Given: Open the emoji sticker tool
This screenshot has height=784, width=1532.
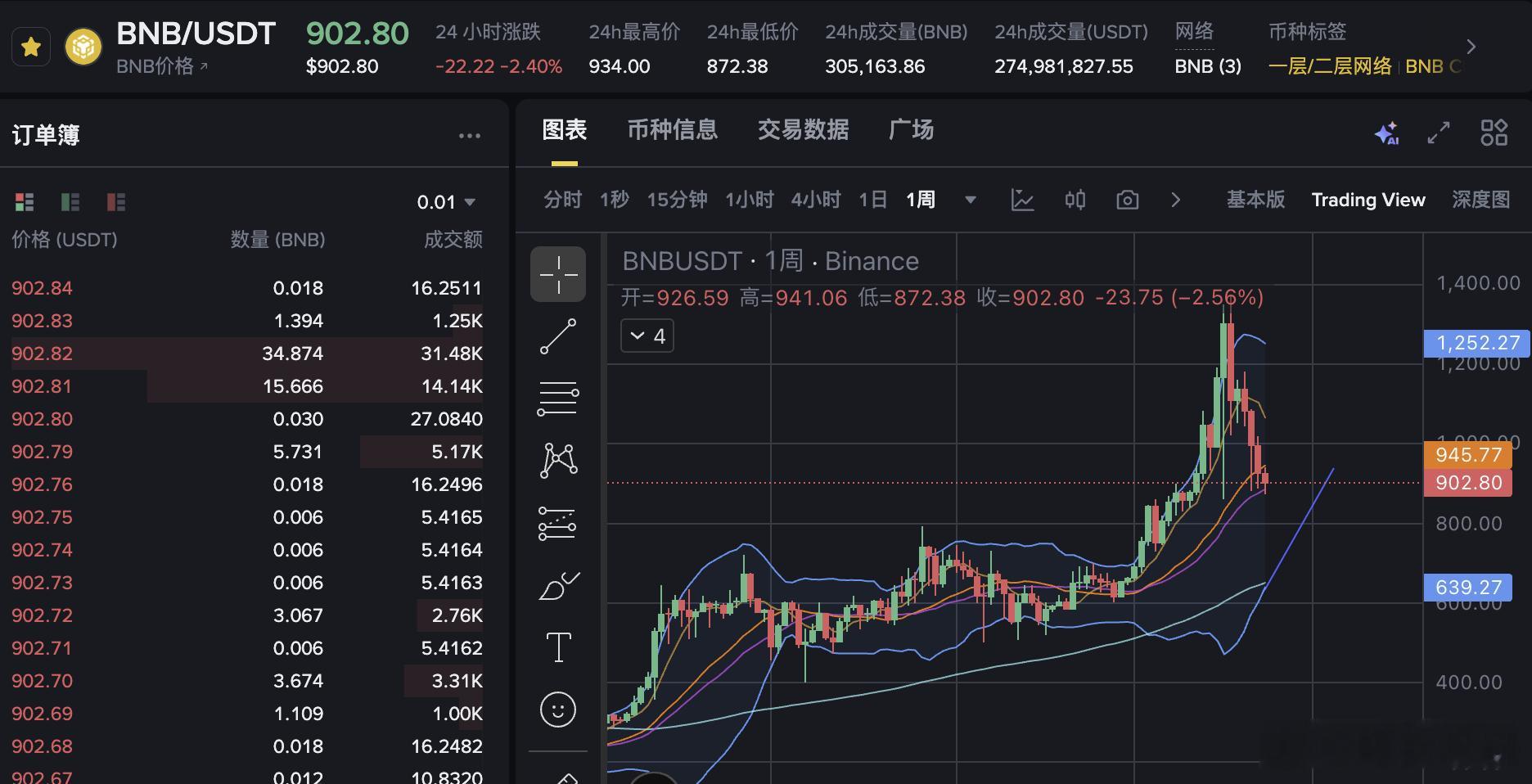Looking at the screenshot, I should pos(557,710).
